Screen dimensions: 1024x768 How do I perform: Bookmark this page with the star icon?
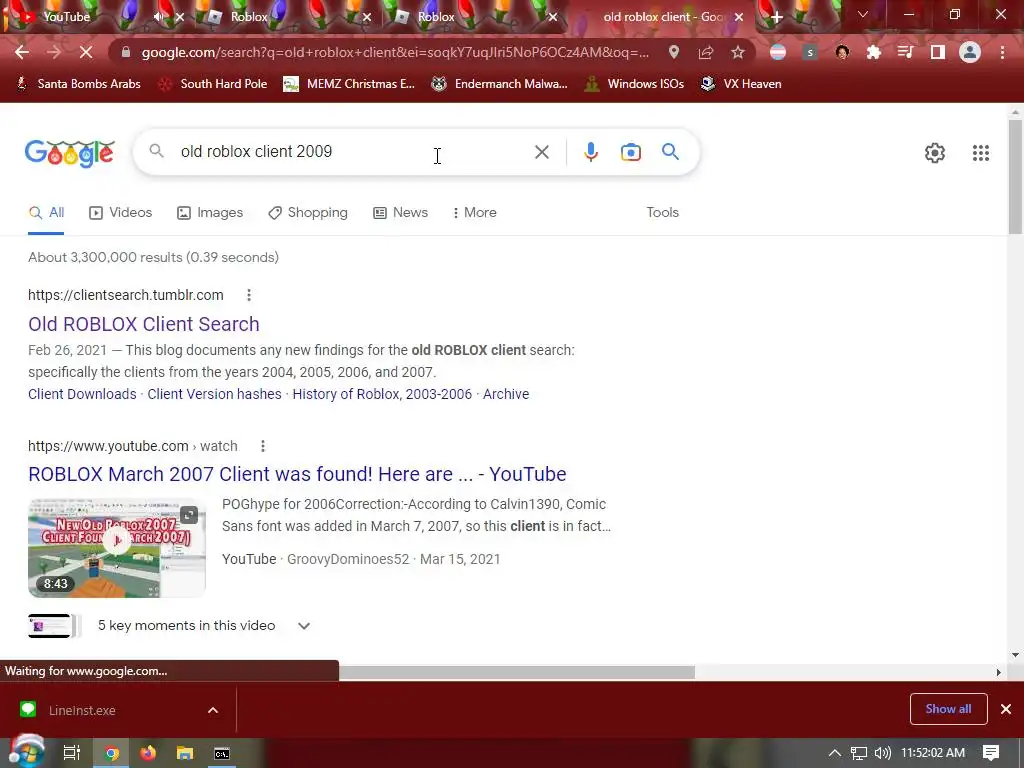738,52
